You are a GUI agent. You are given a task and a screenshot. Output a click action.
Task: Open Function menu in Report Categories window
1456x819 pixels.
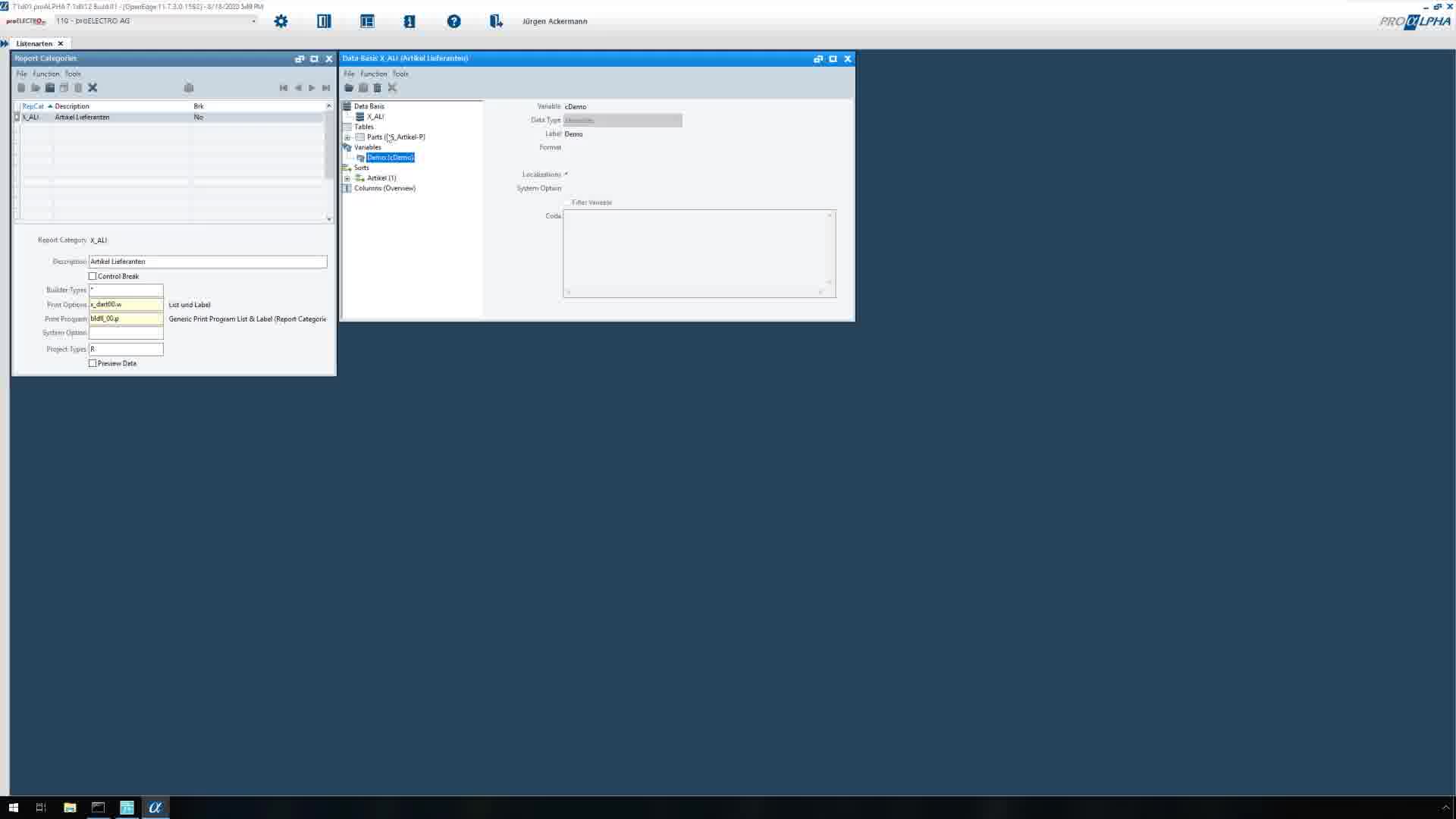[46, 74]
